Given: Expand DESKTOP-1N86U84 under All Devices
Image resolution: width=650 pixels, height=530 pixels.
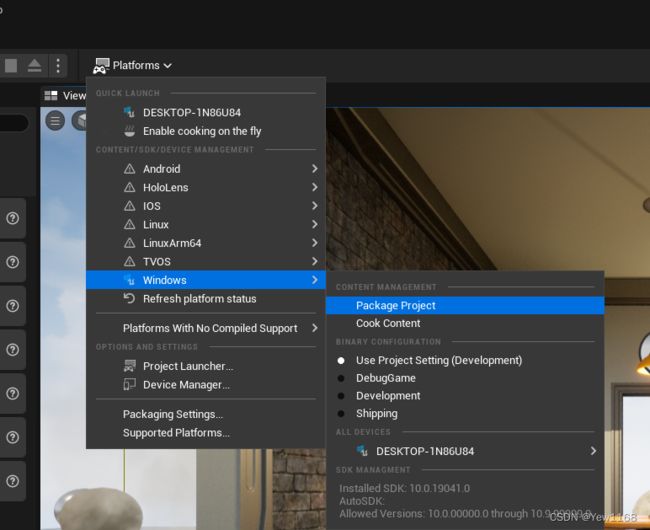Looking at the screenshot, I should [593, 451].
